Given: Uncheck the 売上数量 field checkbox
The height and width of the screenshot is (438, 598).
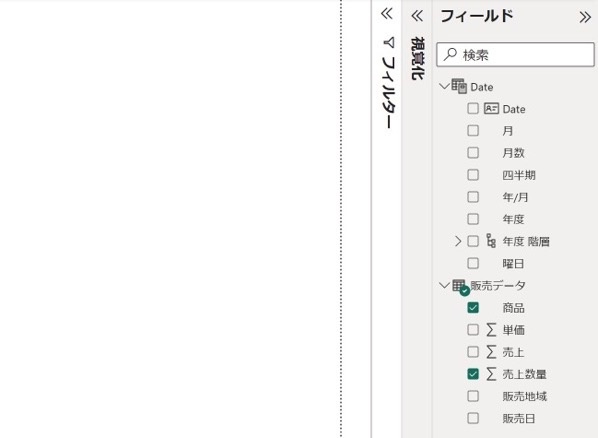Looking at the screenshot, I should coord(473,374).
